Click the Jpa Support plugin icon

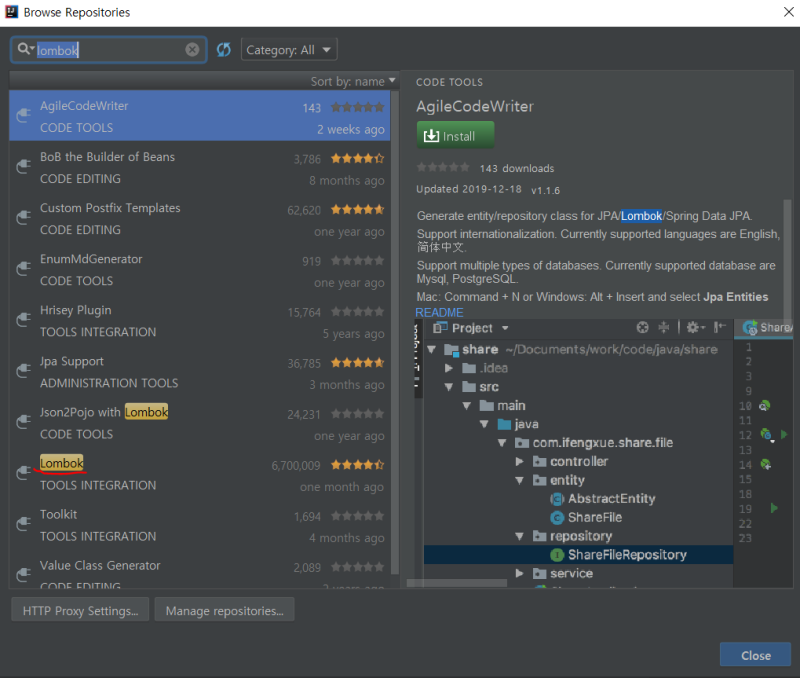(x=23, y=370)
